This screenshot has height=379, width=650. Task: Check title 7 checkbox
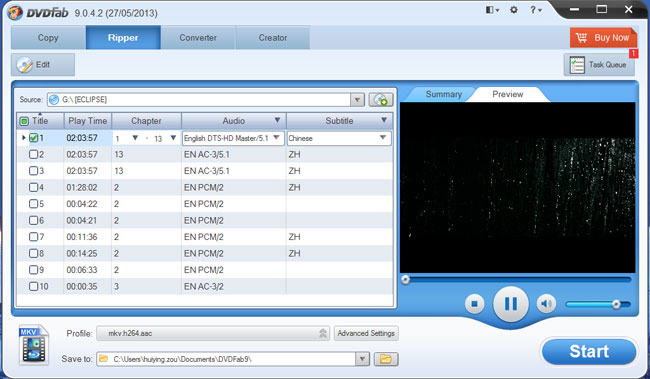pyautogui.click(x=34, y=237)
